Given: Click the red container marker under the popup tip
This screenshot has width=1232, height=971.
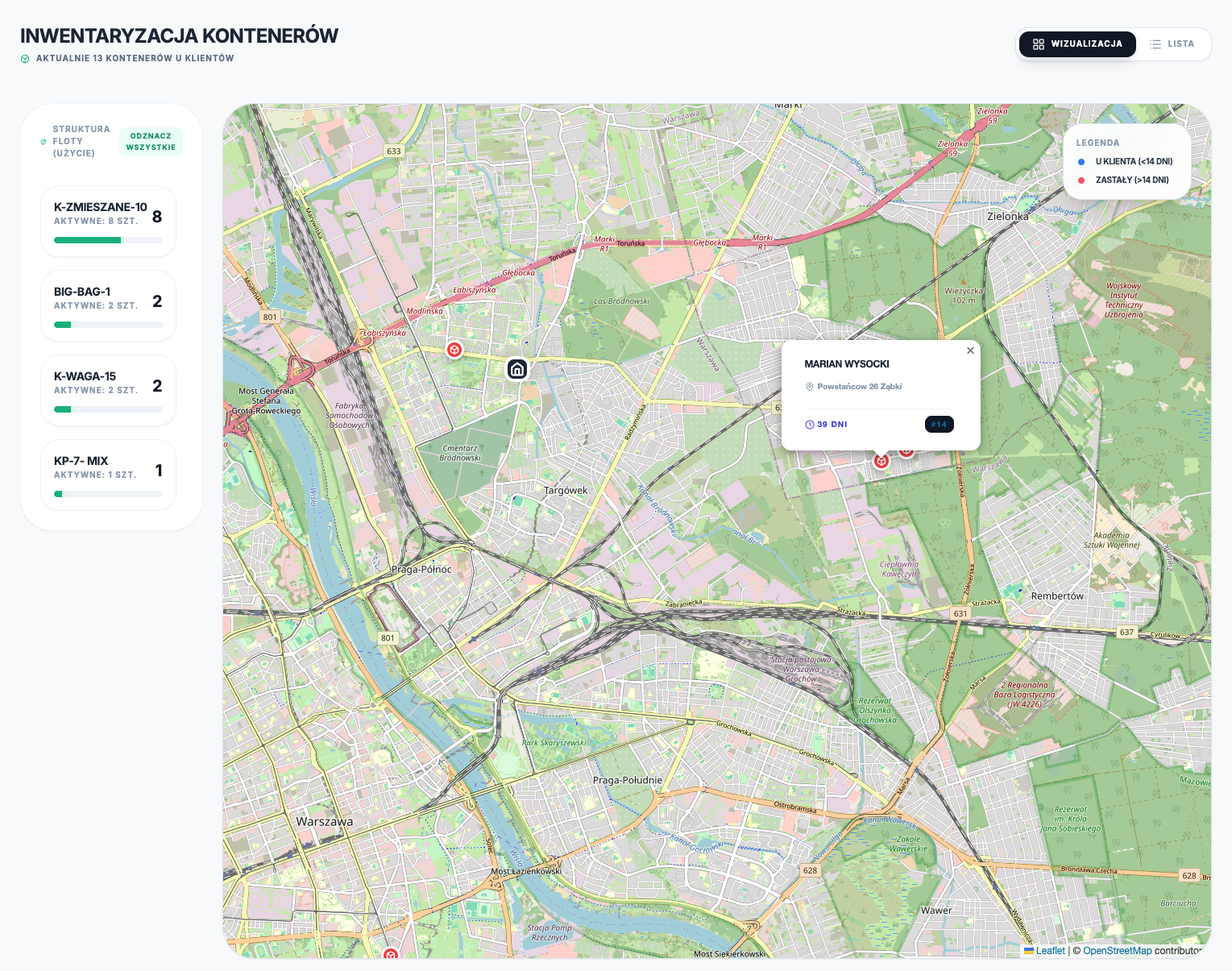Looking at the screenshot, I should (881, 461).
